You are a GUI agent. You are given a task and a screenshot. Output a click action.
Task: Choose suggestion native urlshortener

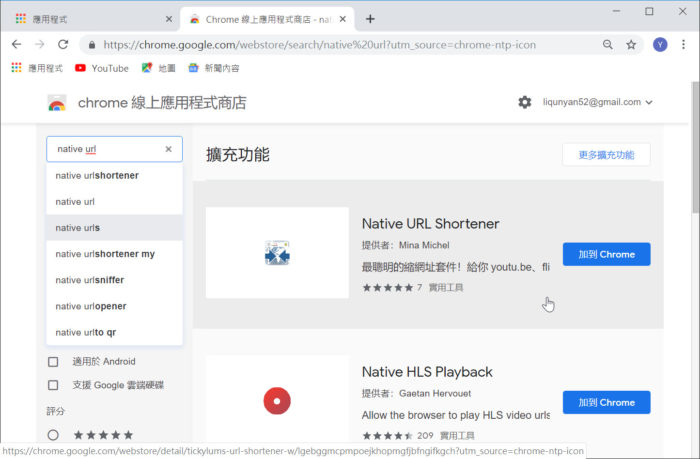pyautogui.click(x=114, y=175)
